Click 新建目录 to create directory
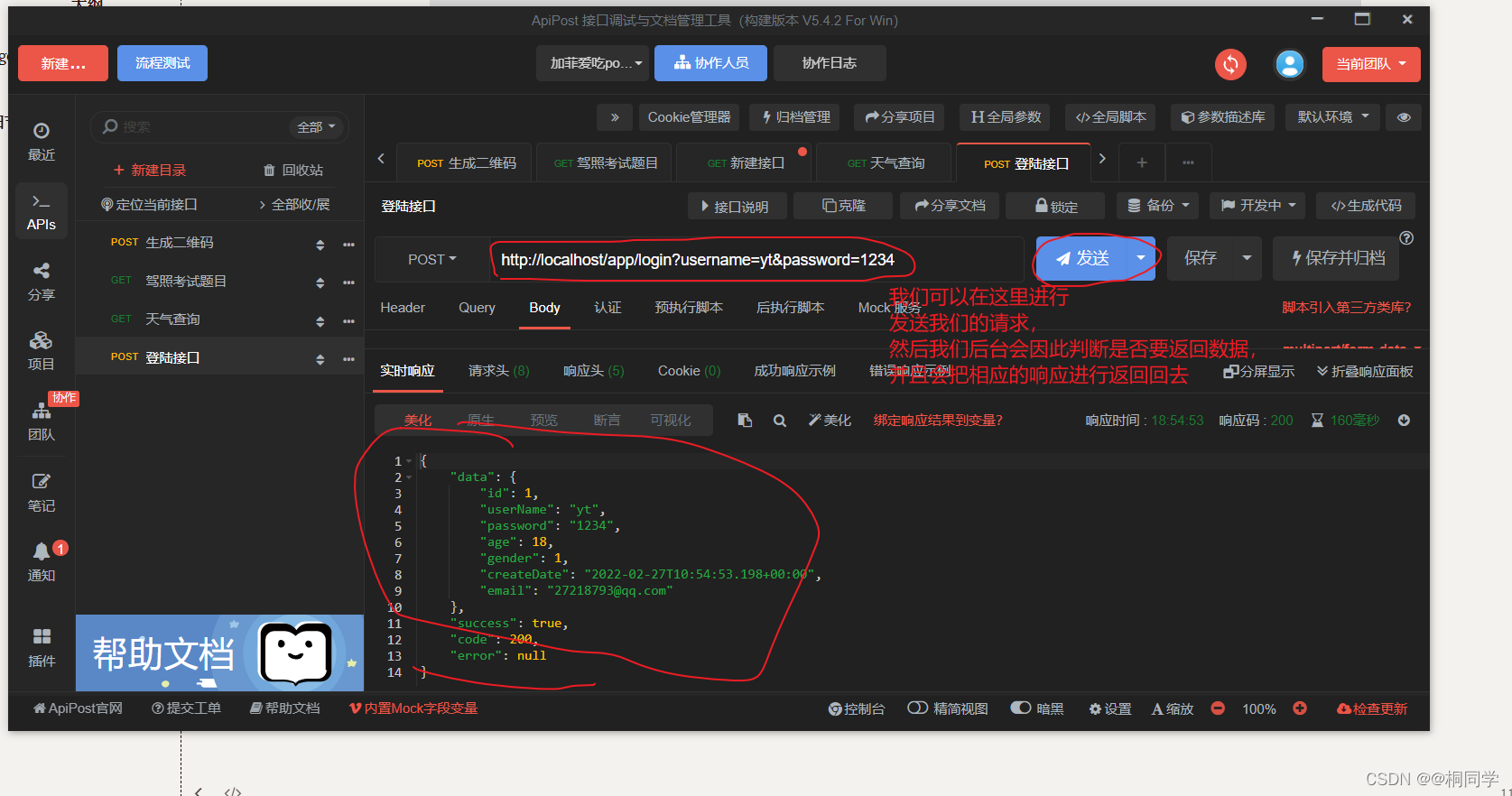Viewport: 1512px width, 796px height. [x=150, y=171]
